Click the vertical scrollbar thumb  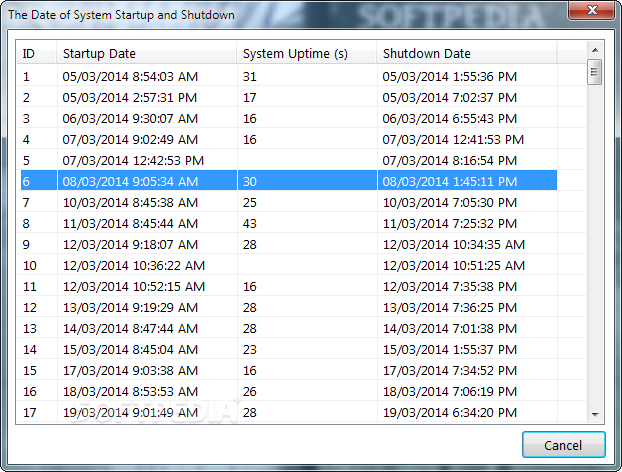click(x=594, y=72)
